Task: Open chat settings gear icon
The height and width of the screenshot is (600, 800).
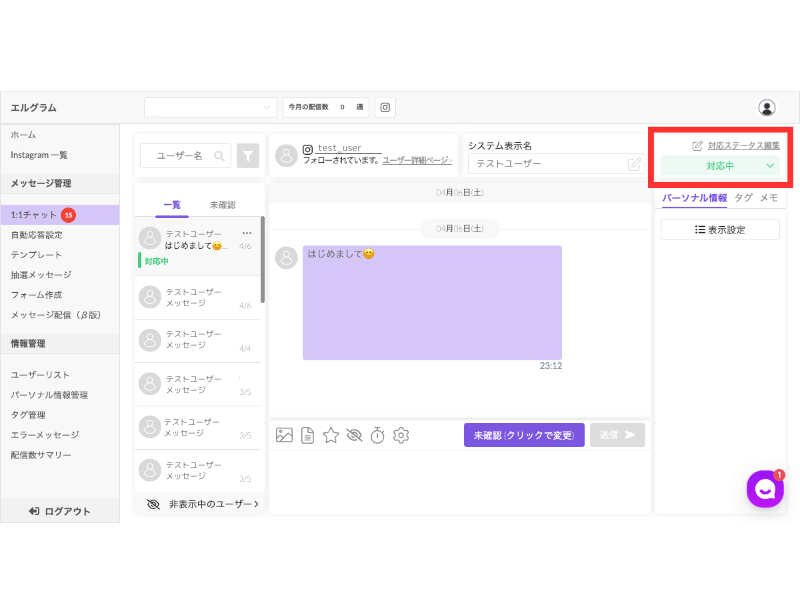Action: click(x=401, y=435)
